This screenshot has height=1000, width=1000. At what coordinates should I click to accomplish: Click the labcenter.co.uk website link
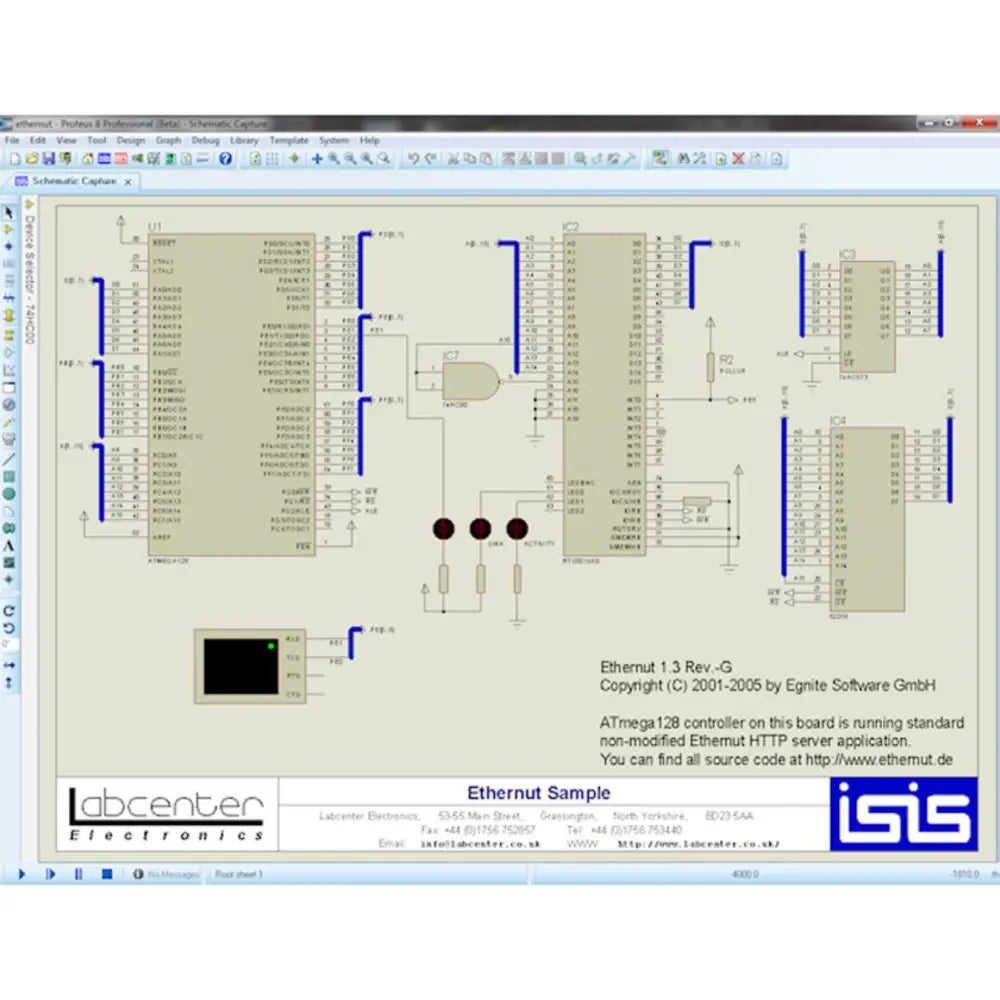(x=698, y=844)
